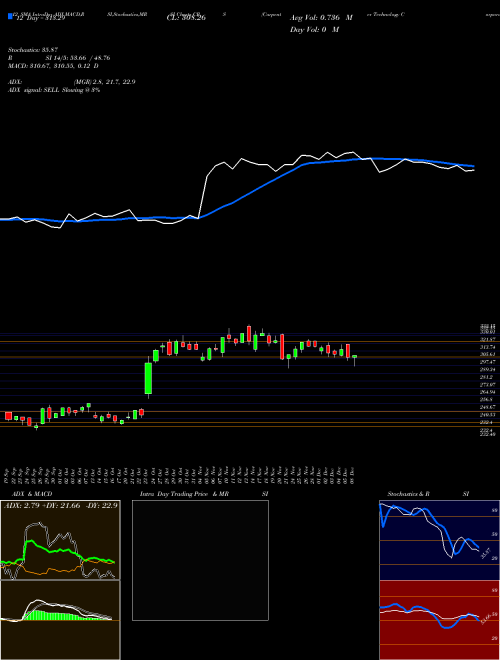The width and height of the screenshot is (500, 660).
Task: Click the empty intraday trading price box
Action: (200, 560)
